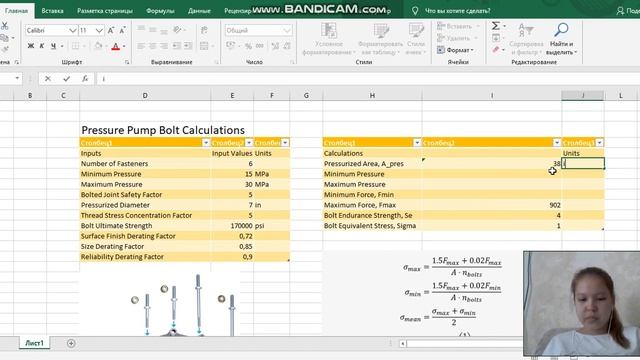The image size is (640, 360).
Task: Cancel entry with formula bar X
Action: pyautogui.click(x=48, y=79)
